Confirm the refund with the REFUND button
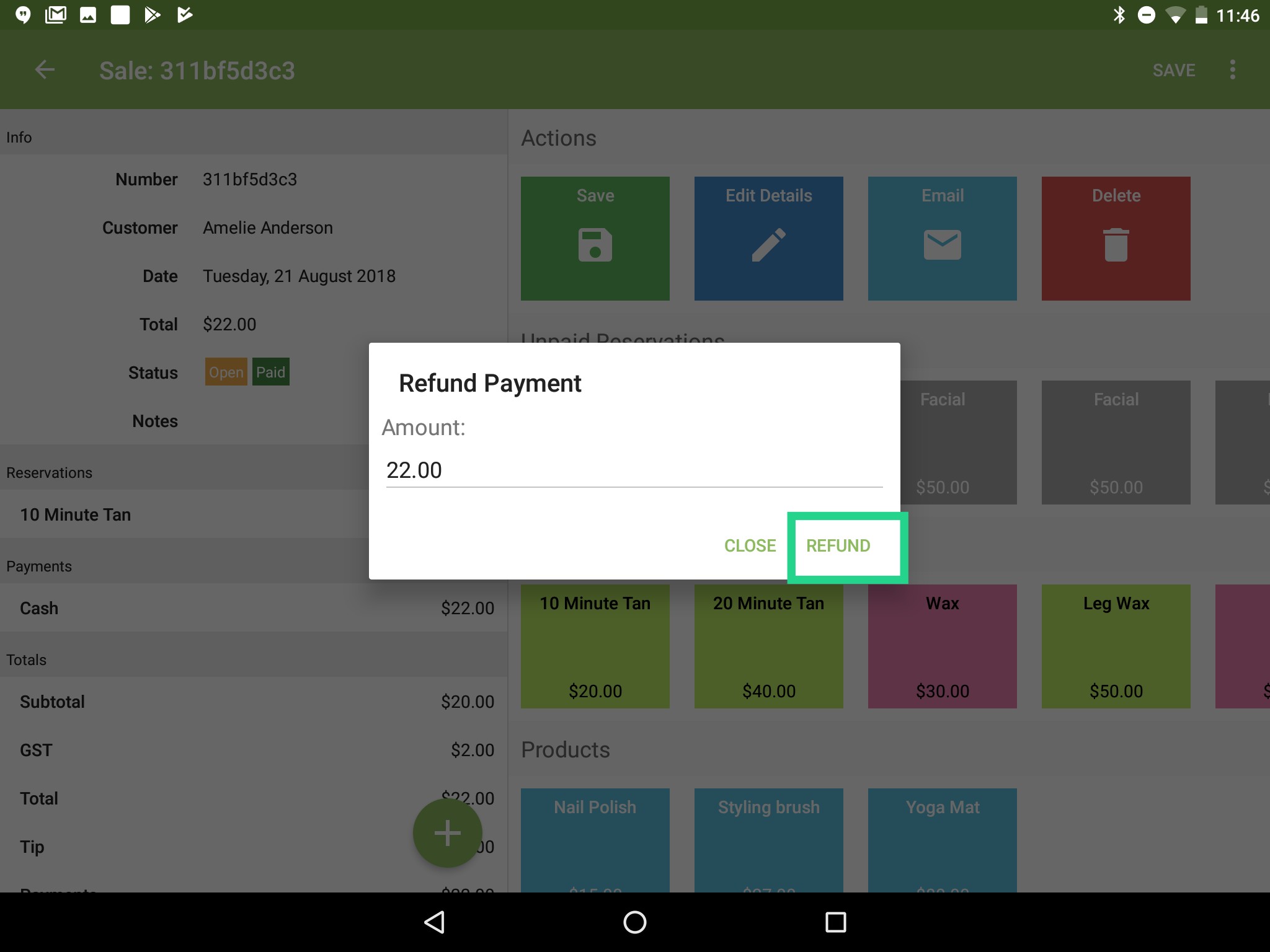The image size is (1270, 952). click(838, 546)
